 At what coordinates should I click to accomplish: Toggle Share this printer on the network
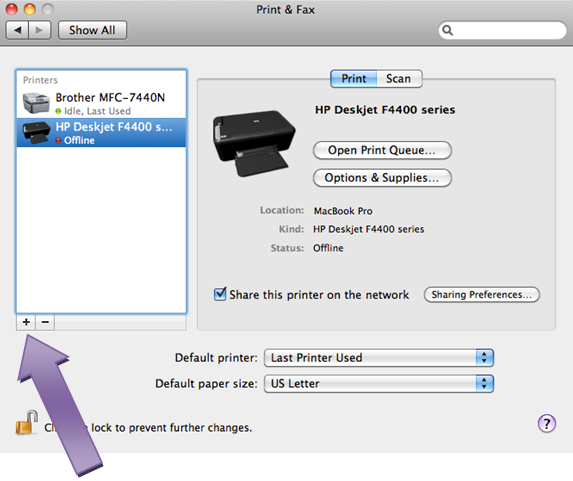(220, 294)
